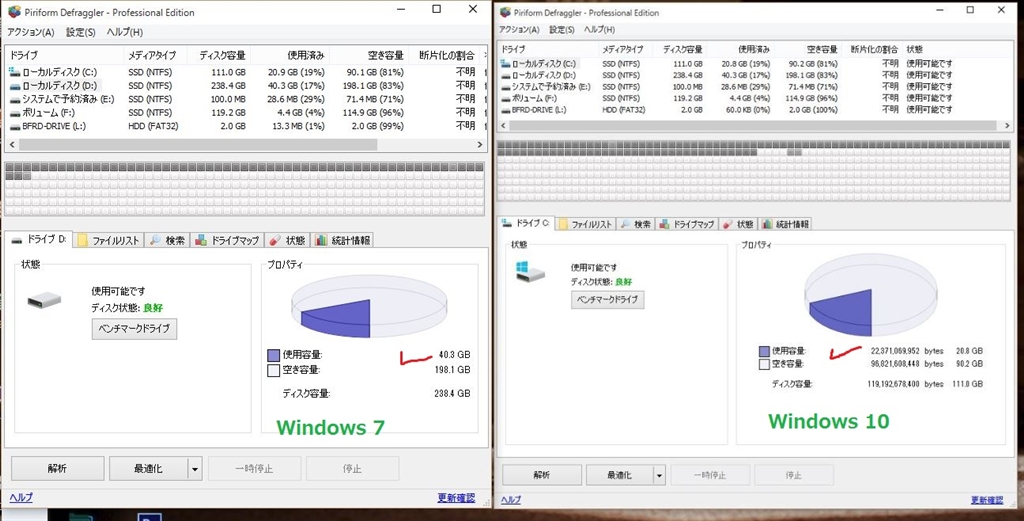
Task: Expand the 最適化 dropdown arrow in right window
Action: coord(660,475)
